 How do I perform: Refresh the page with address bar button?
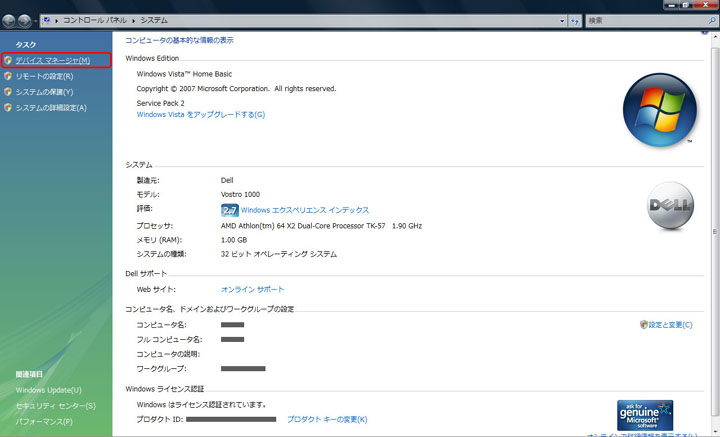[574, 21]
